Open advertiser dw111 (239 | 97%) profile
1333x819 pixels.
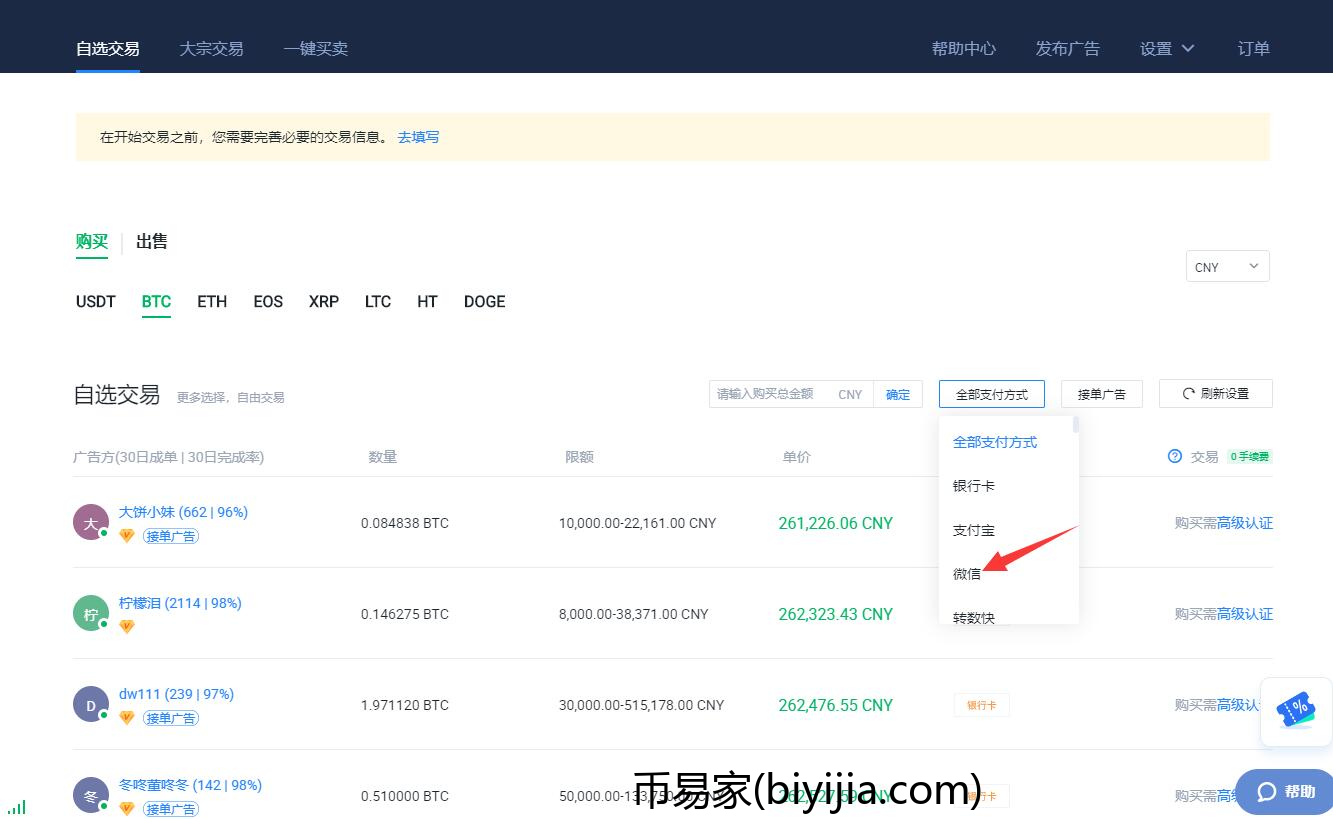(x=176, y=694)
